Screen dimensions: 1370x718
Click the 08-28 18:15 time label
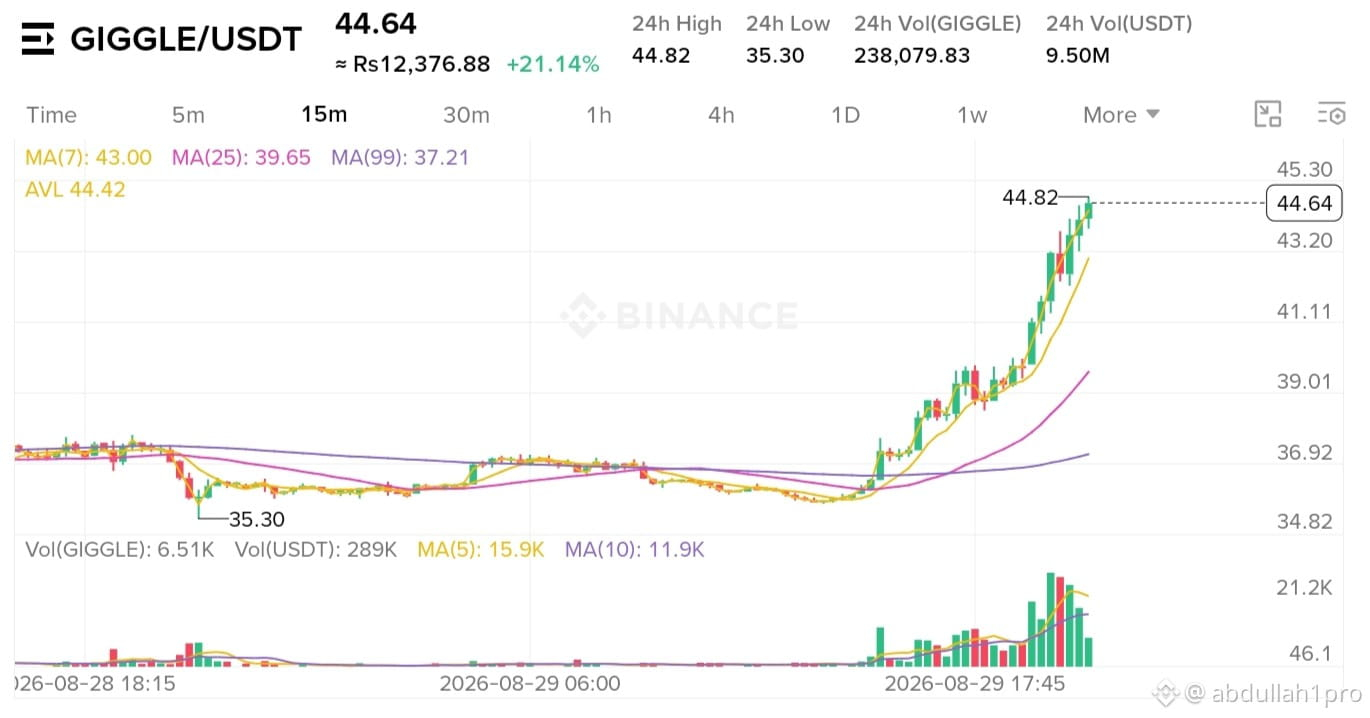pos(94,684)
